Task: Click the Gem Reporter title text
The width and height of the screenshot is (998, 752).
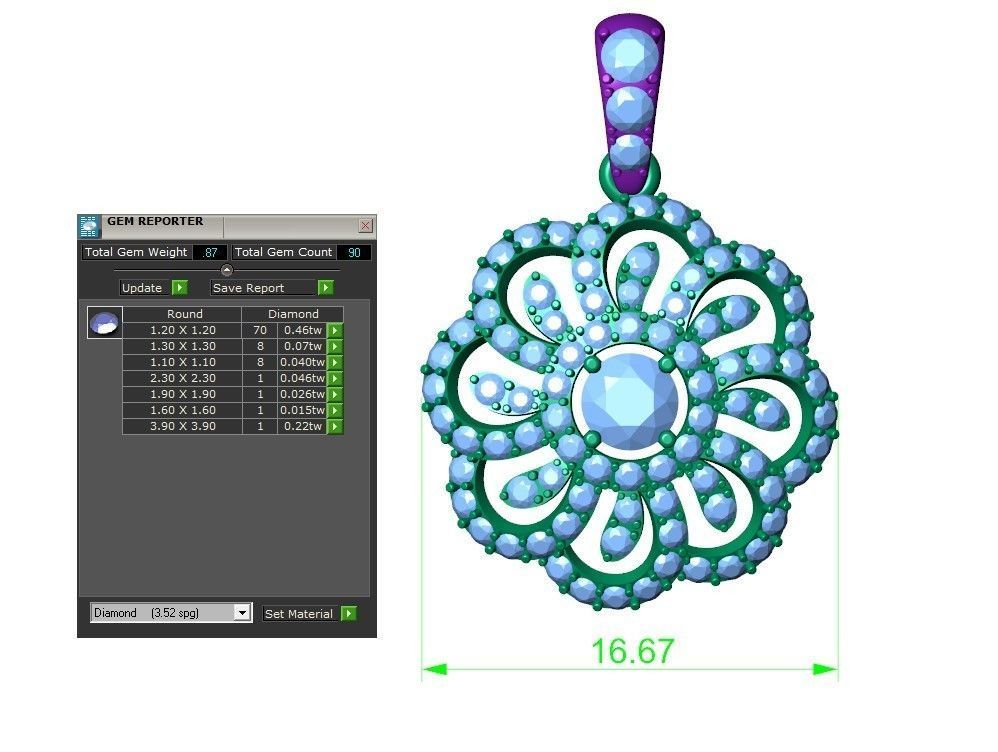Action: [x=155, y=221]
